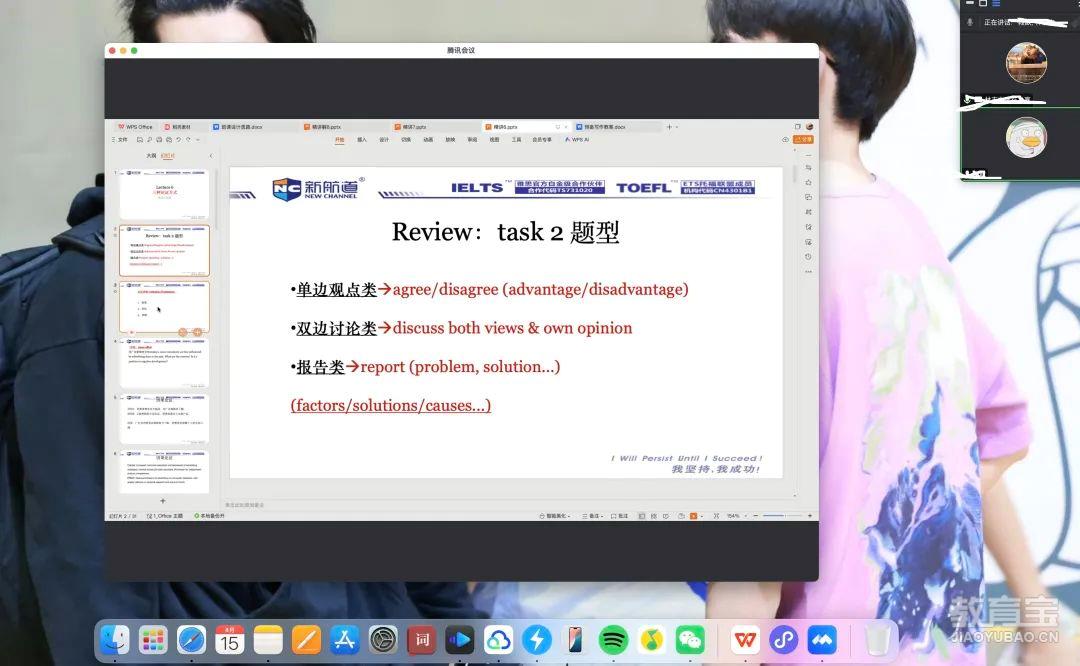1080x666 pixels.
Task: Click zoom out minus button
Action: [x=756, y=516]
